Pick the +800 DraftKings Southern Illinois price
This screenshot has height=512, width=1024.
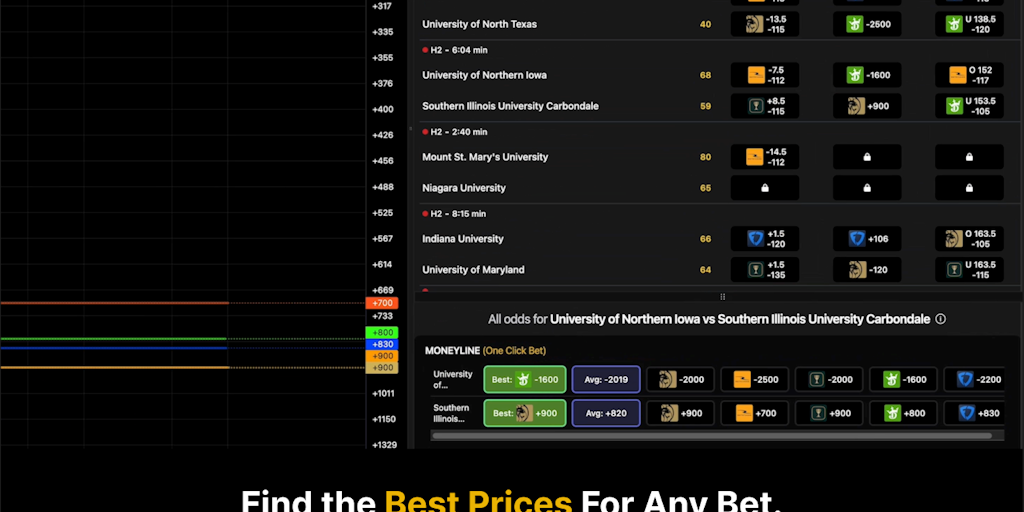coord(903,413)
